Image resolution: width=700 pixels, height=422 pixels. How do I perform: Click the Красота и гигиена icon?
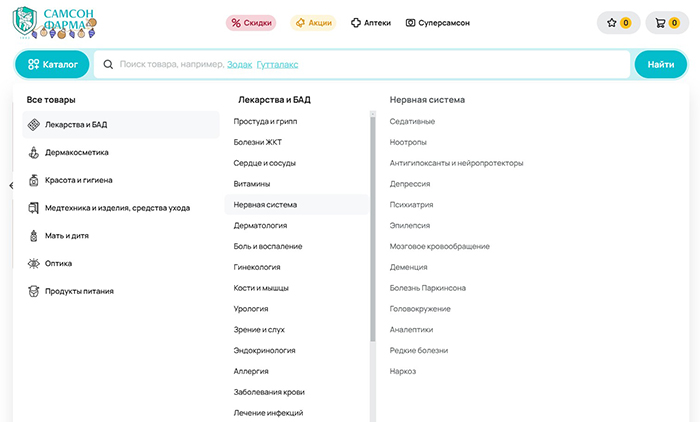34,181
